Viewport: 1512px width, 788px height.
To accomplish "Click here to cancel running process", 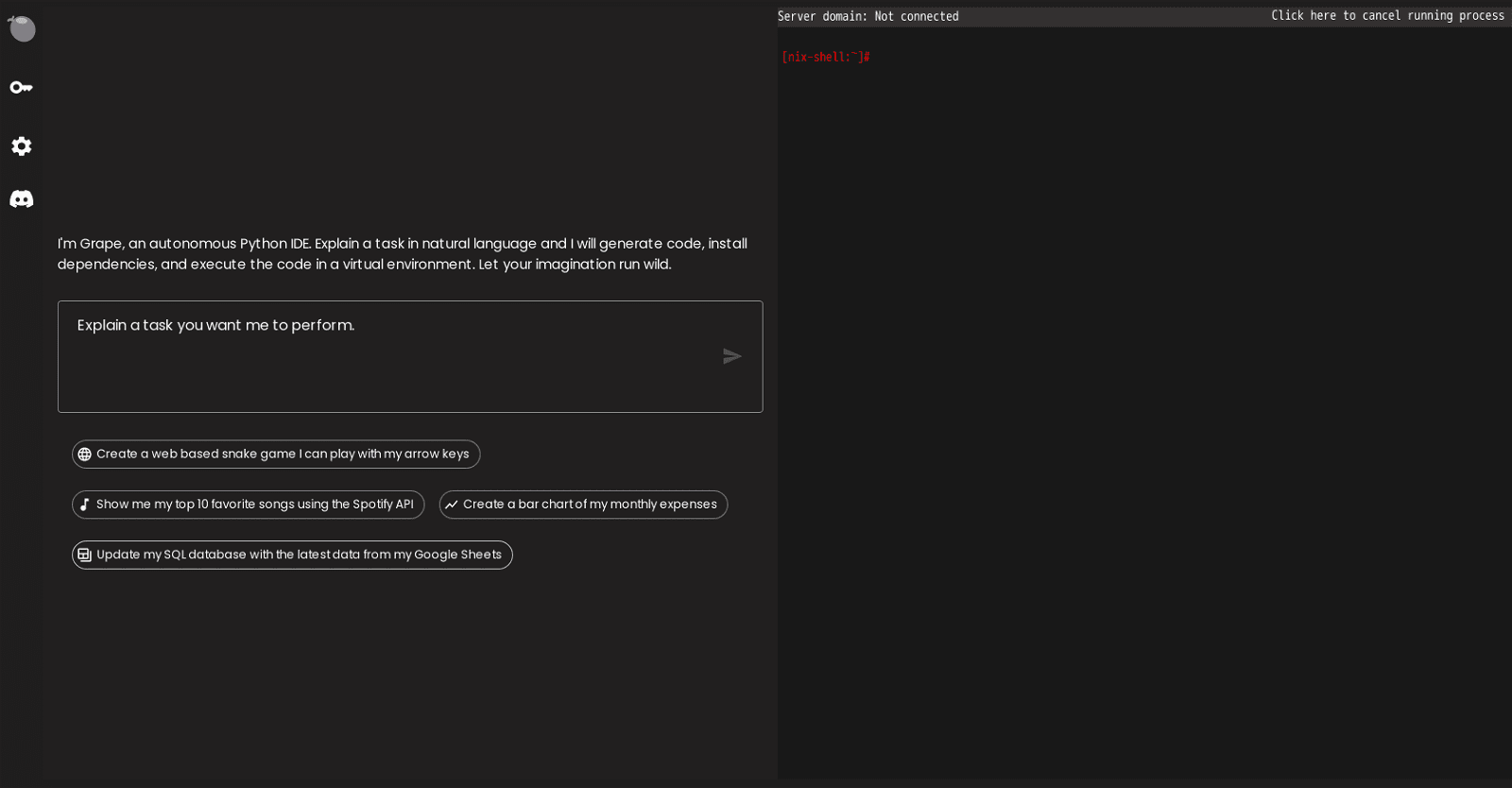I will pyautogui.click(x=1386, y=16).
